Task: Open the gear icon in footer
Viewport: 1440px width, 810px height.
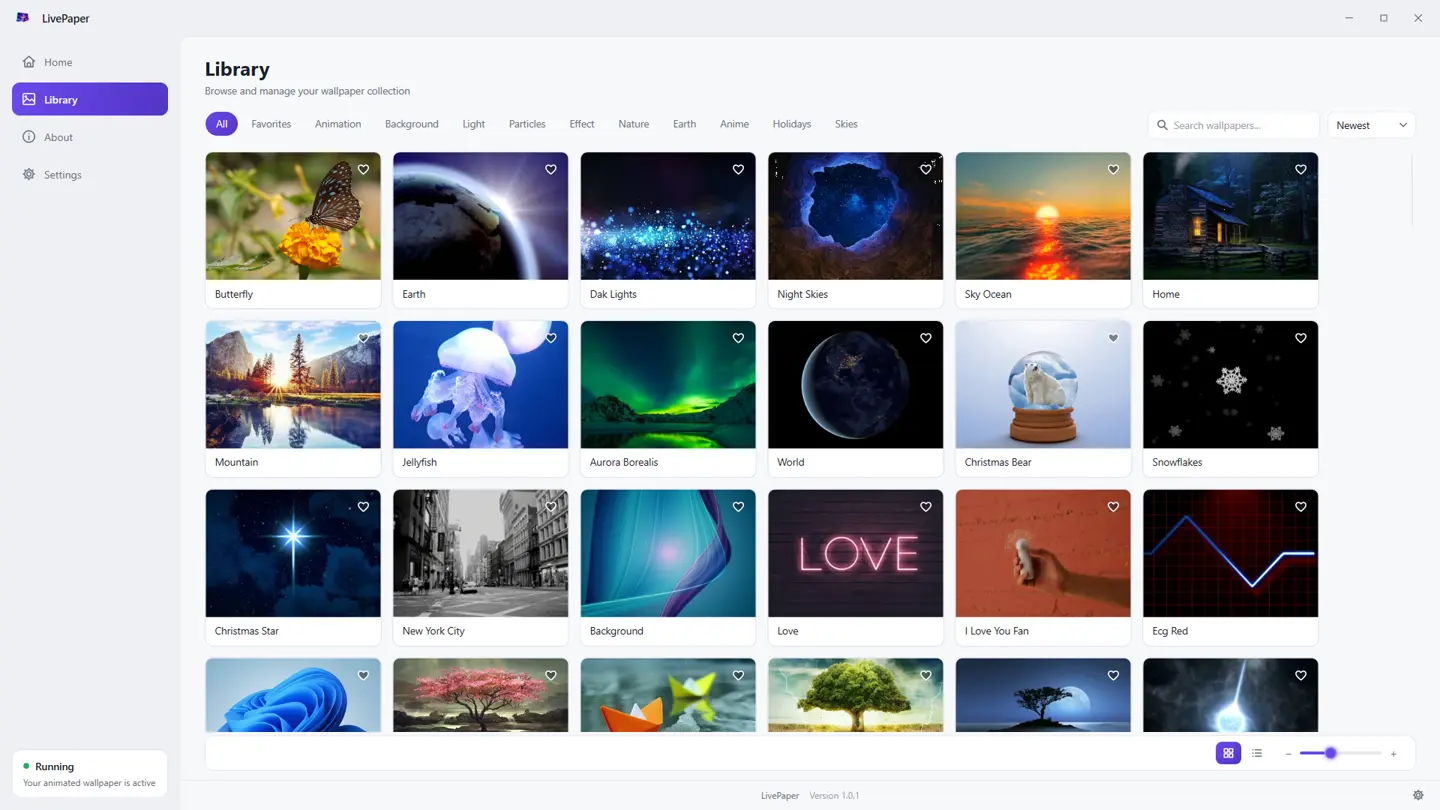Action: pyautogui.click(x=1418, y=795)
